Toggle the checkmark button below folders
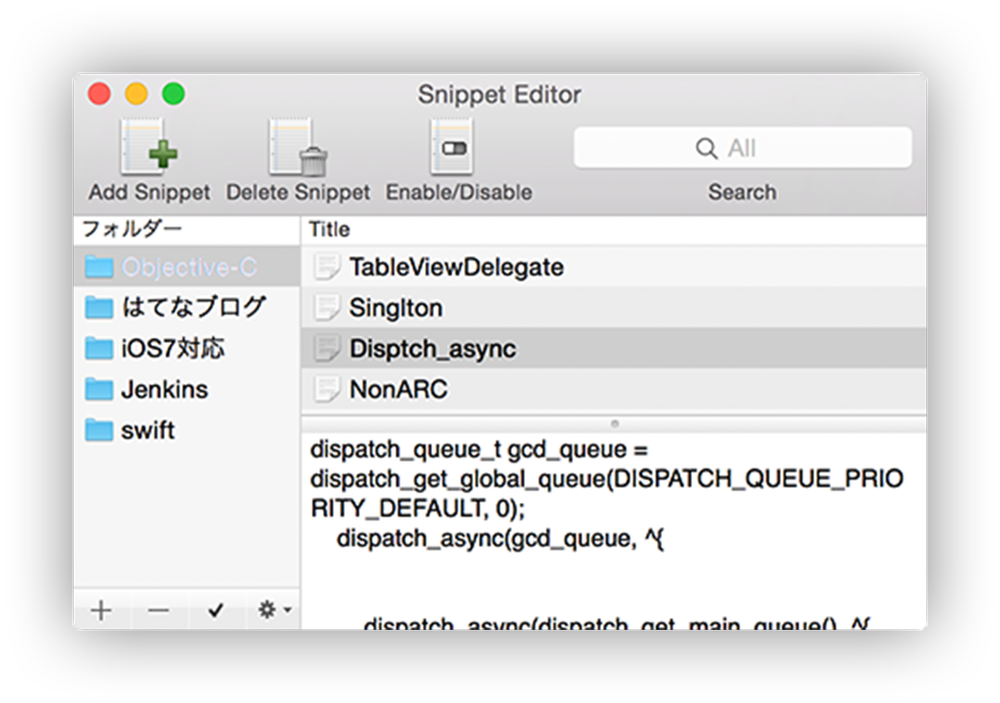Image resolution: width=1000 pixels, height=703 pixels. [215, 610]
